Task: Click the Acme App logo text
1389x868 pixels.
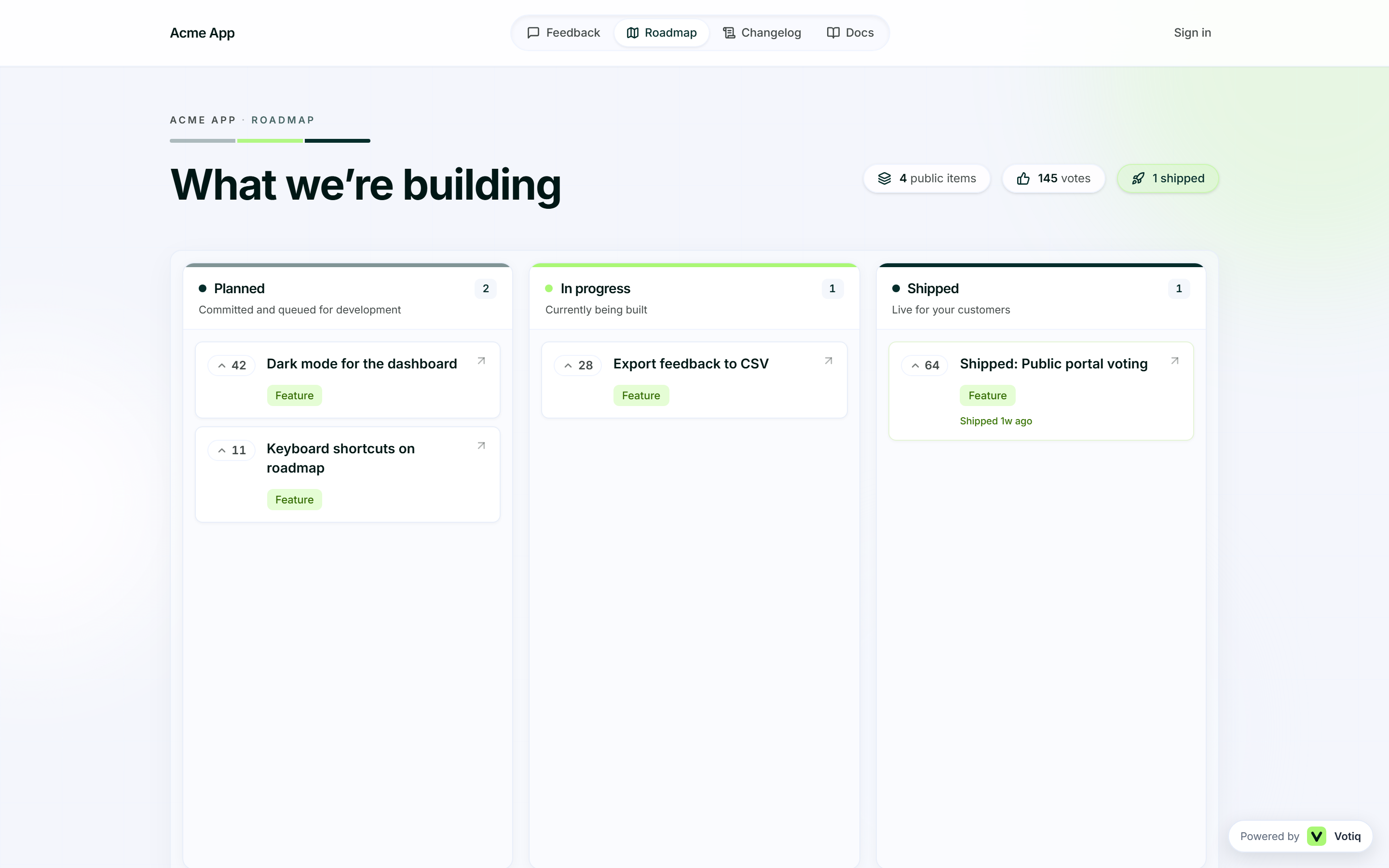Action: [x=202, y=33]
